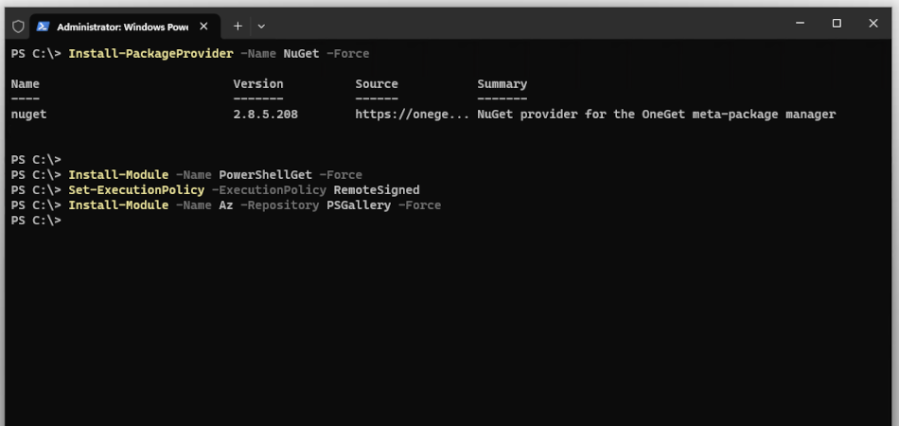The image size is (900, 426).
Task: Click the NuGet provider summary description text
Action: (656, 114)
